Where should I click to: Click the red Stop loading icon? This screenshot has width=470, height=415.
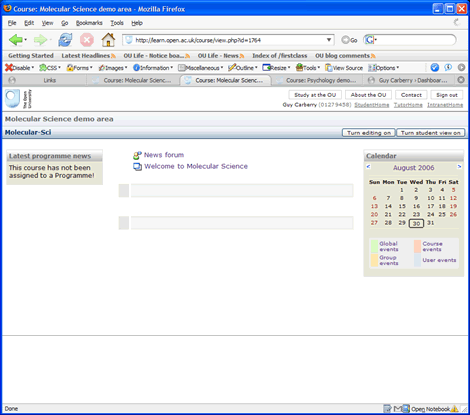[87, 40]
